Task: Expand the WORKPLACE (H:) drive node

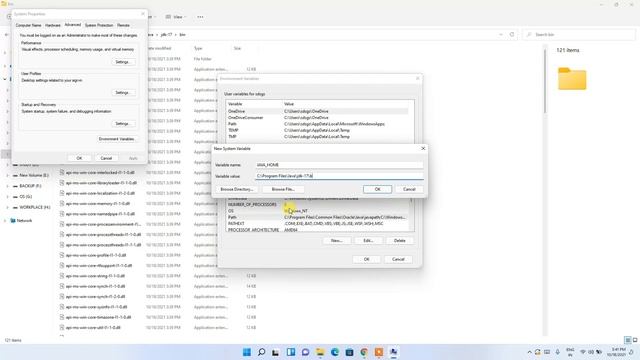Action: [7, 207]
